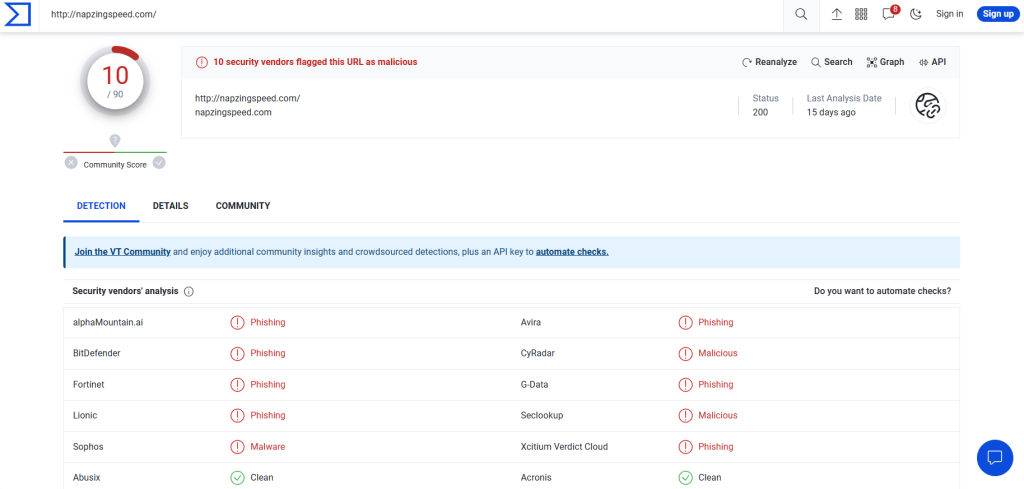Click the Search action button
1024x489 pixels.
831,62
